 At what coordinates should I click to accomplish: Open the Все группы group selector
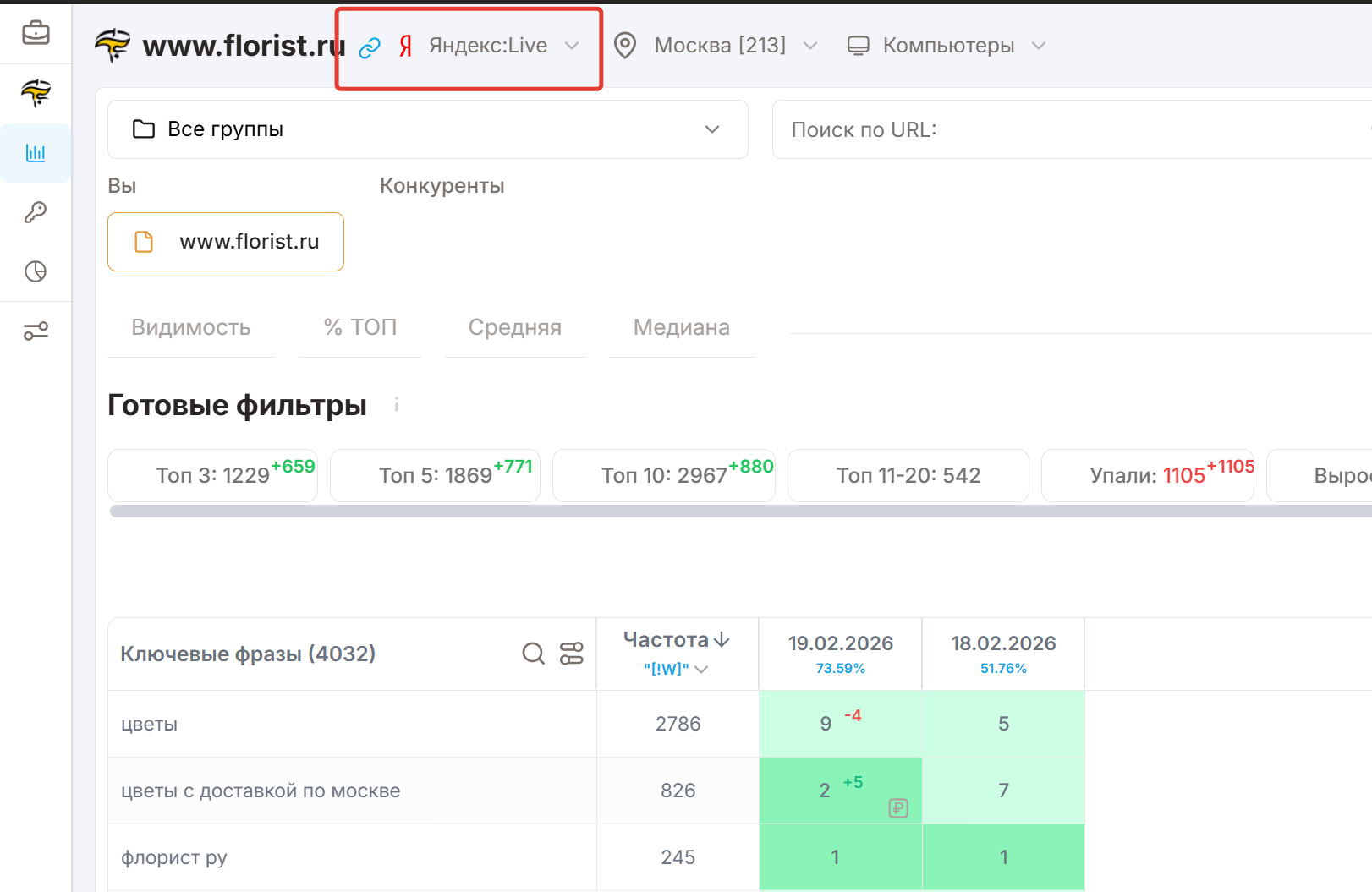point(427,129)
